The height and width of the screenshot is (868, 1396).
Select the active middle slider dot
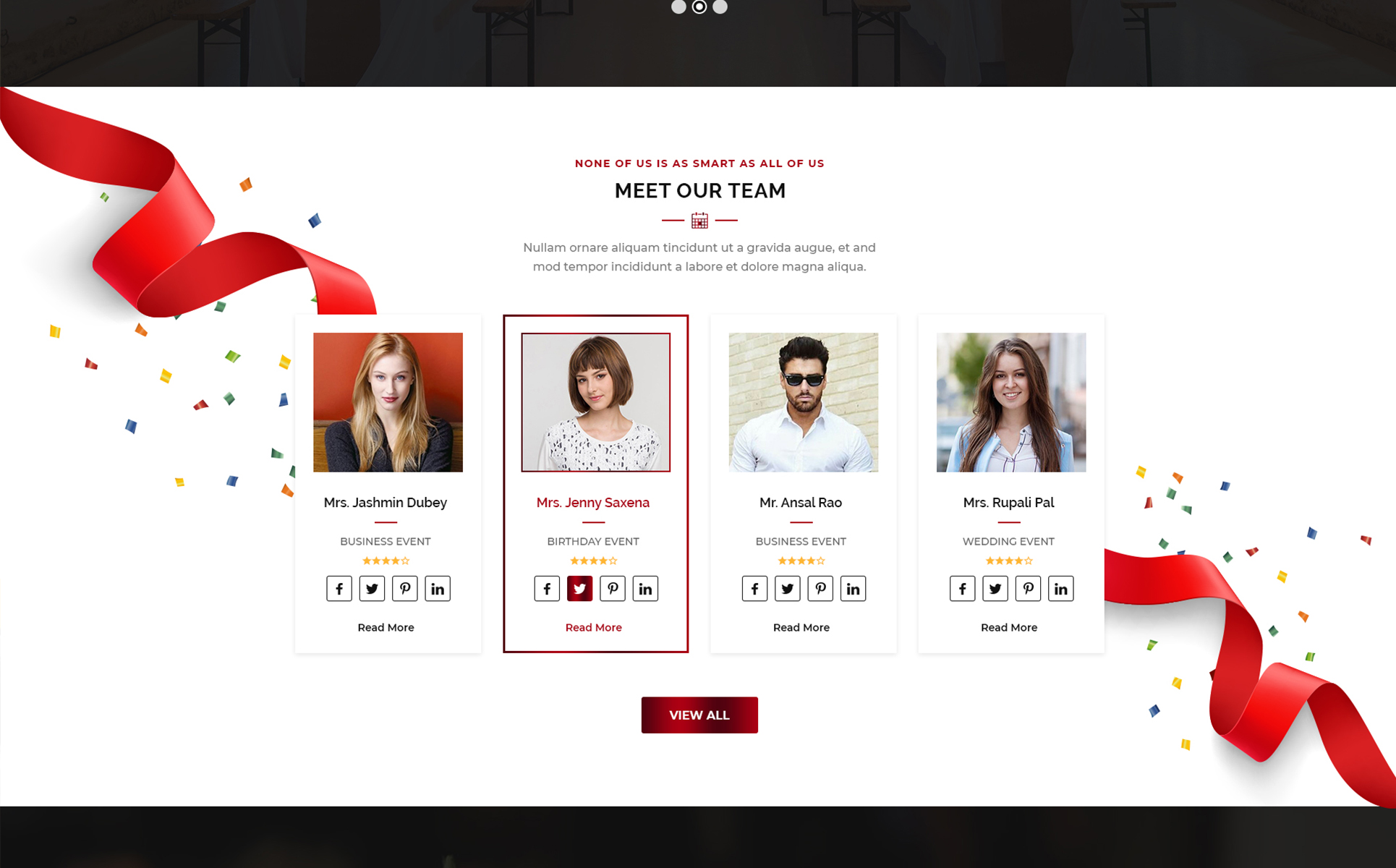coord(699,7)
